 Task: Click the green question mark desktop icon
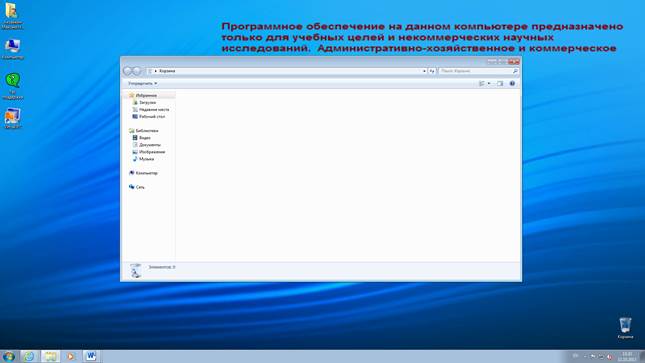[x=13, y=81]
